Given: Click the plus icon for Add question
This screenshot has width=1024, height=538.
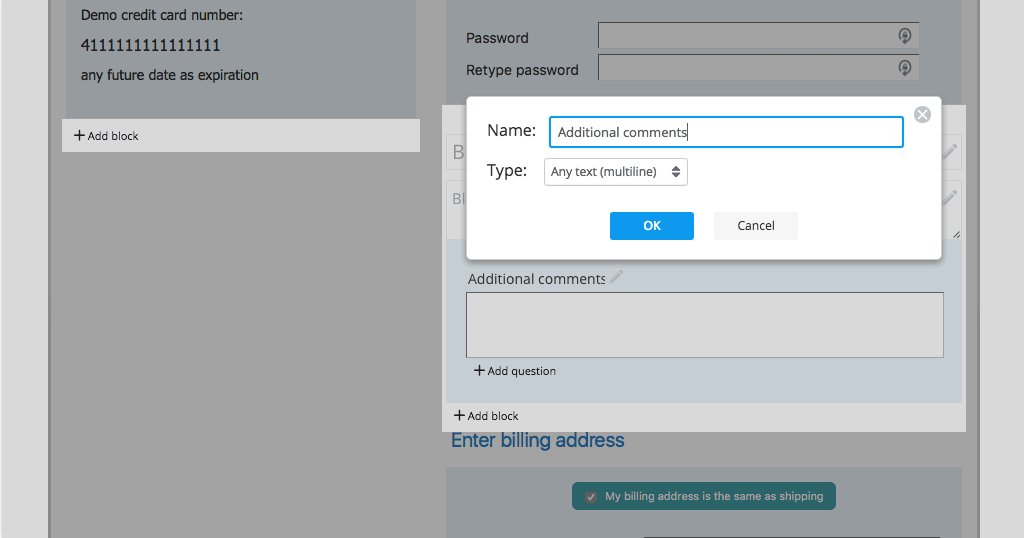Looking at the screenshot, I should click(x=479, y=371).
